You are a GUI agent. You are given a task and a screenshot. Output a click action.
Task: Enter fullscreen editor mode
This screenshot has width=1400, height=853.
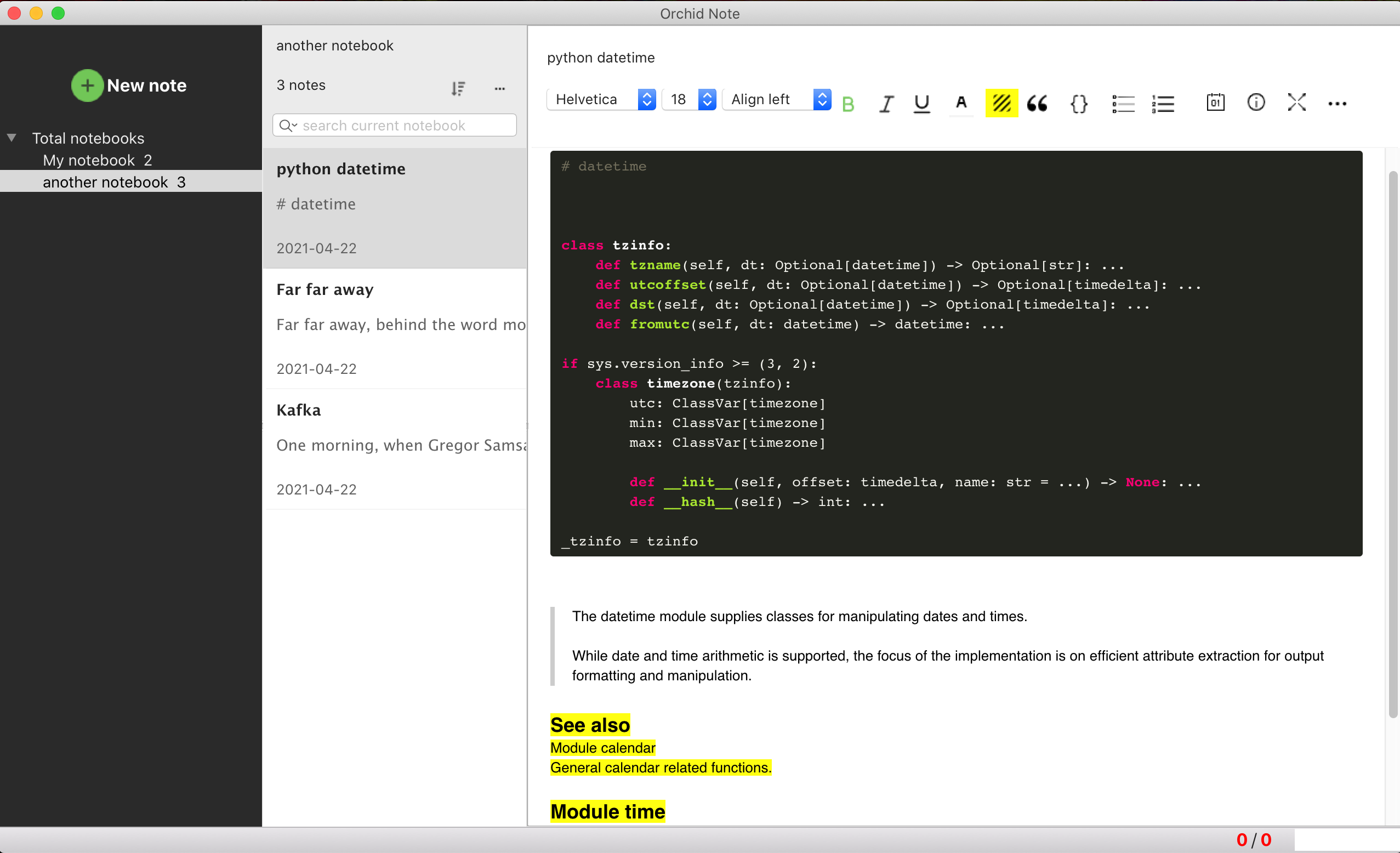point(1296,103)
